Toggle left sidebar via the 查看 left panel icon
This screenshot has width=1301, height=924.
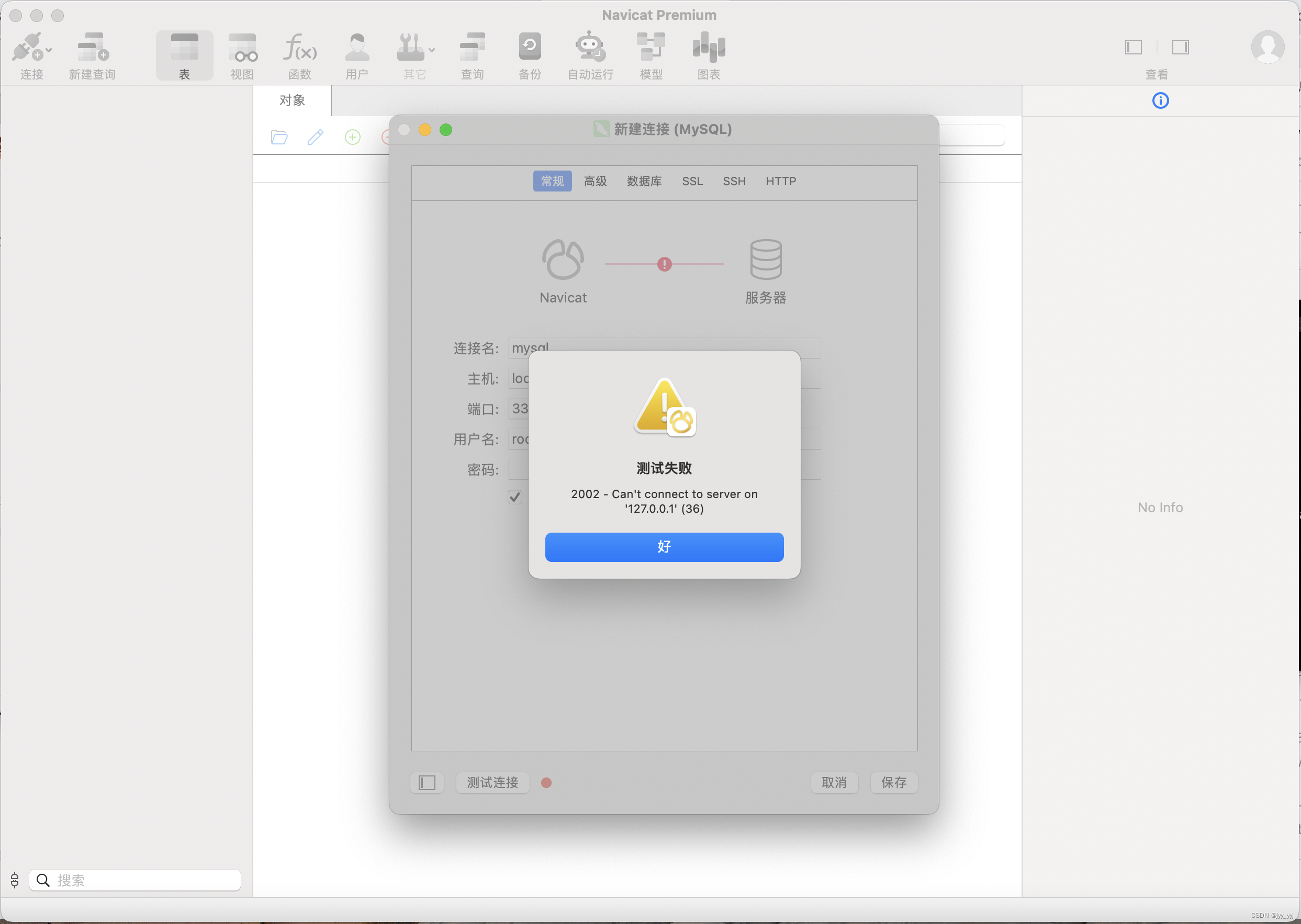[1133, 47]
